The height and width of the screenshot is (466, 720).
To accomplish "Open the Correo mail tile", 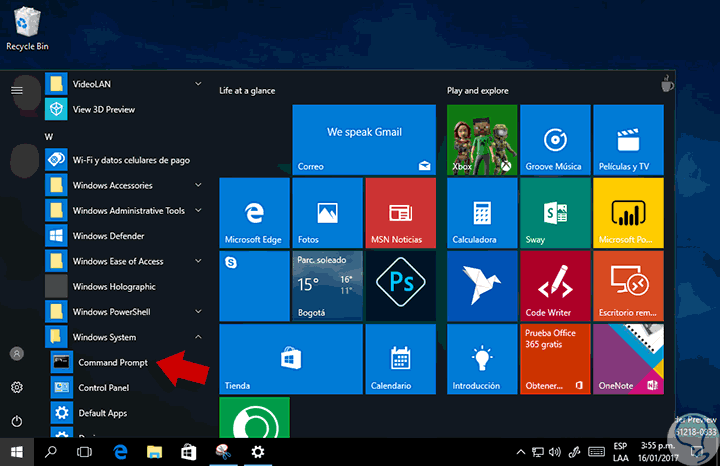I will point(364,140).
